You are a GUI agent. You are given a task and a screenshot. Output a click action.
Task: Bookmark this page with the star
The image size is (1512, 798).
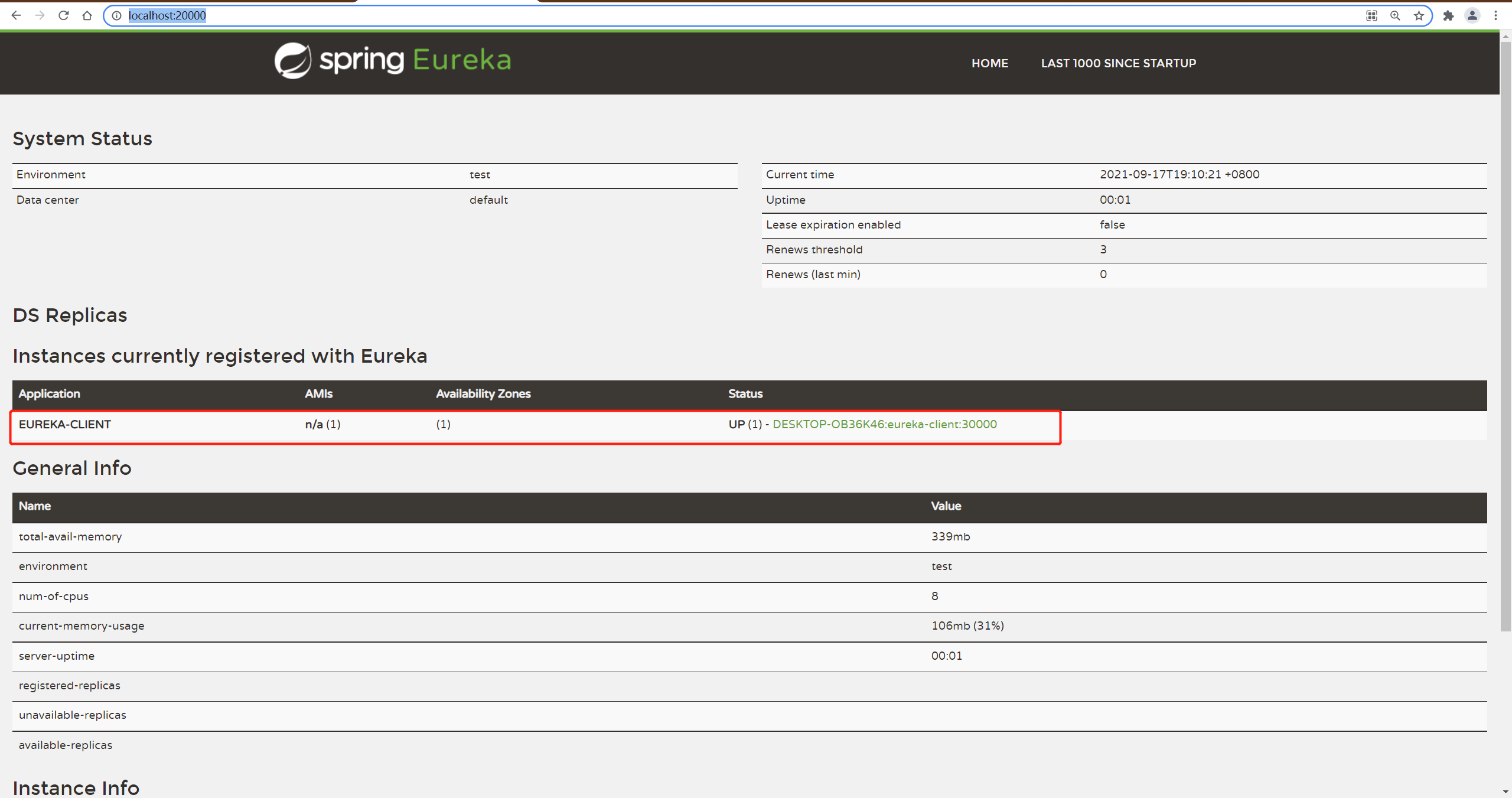[1419, 16]
